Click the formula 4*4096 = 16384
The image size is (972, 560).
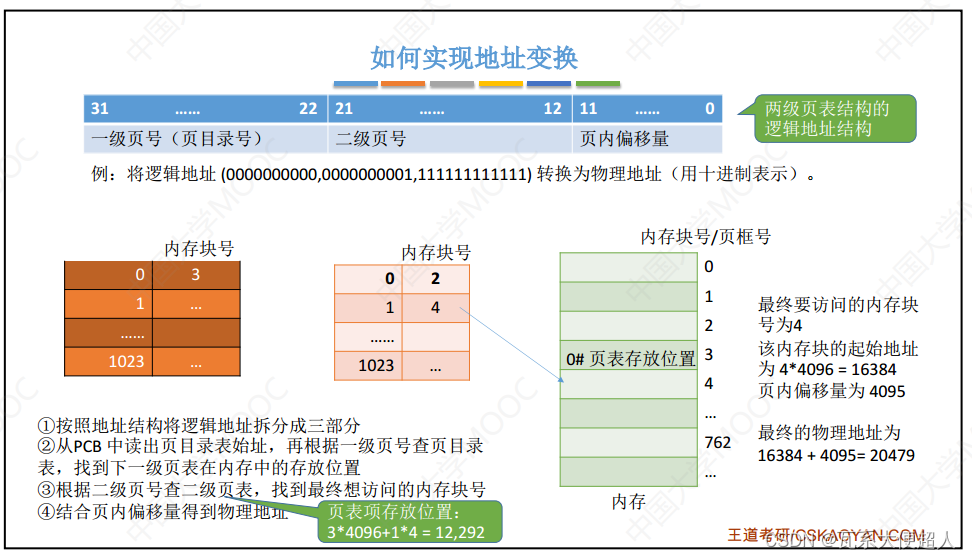click(x=837, y=370)
